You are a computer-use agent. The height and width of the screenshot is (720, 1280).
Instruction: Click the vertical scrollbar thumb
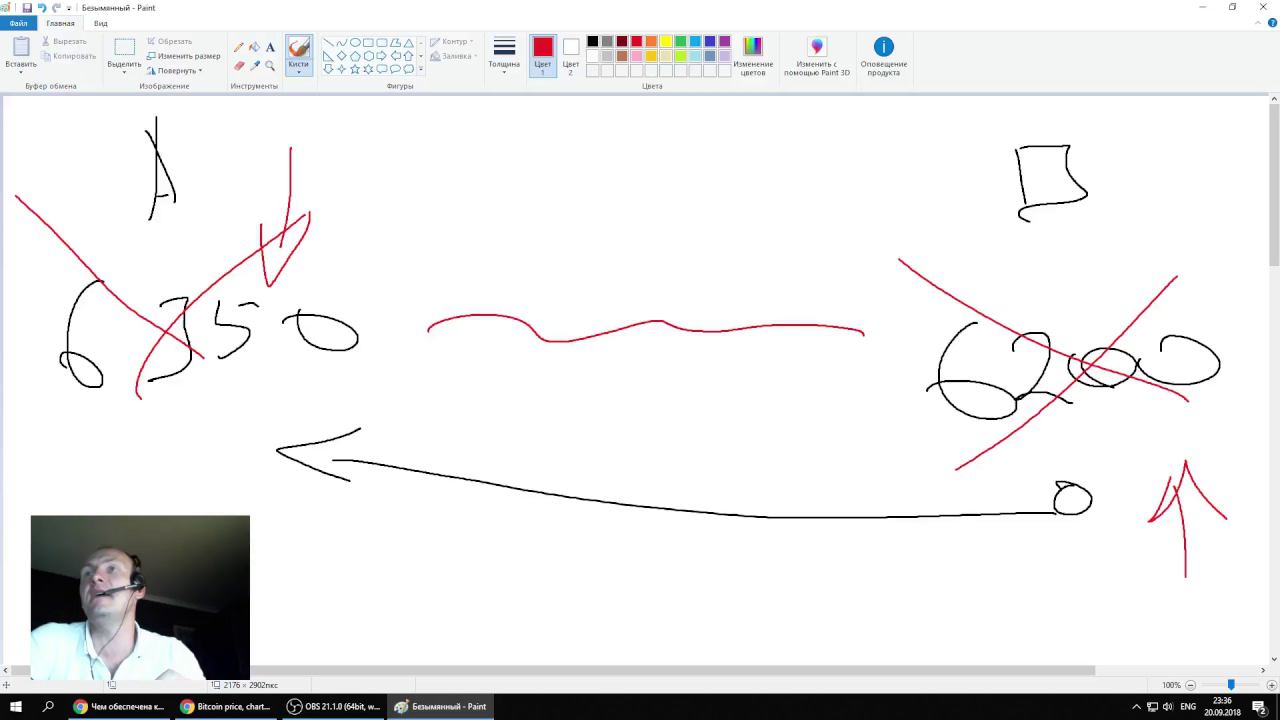(1274, 185)
